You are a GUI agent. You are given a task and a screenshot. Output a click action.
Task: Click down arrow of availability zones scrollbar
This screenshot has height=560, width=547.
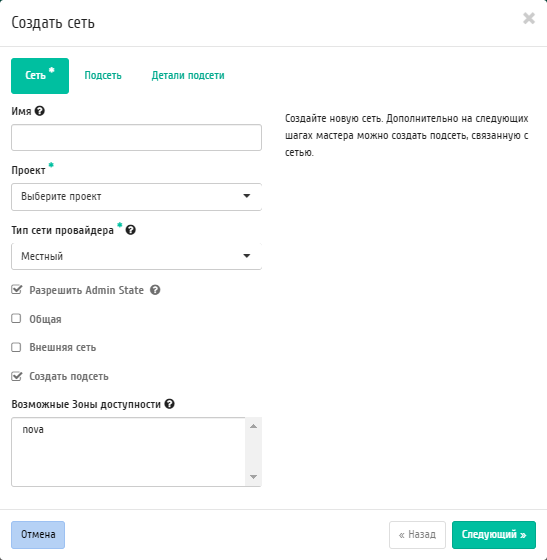click(254, 477)
